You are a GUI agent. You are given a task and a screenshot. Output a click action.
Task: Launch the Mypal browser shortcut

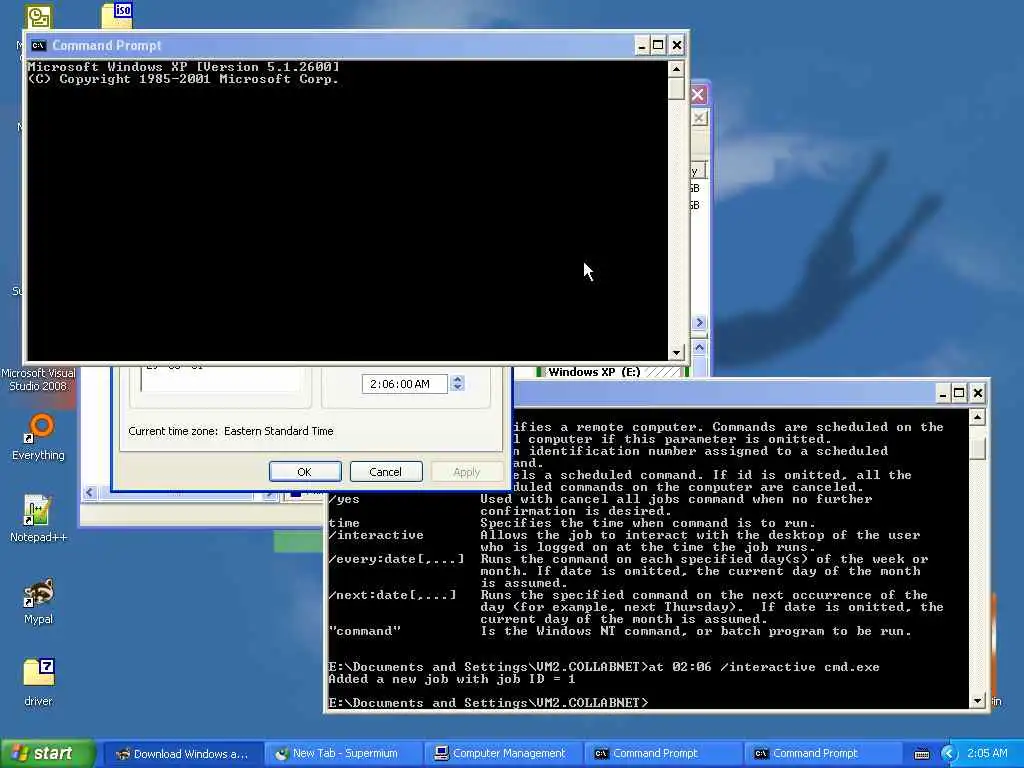[x=38, y=601]
